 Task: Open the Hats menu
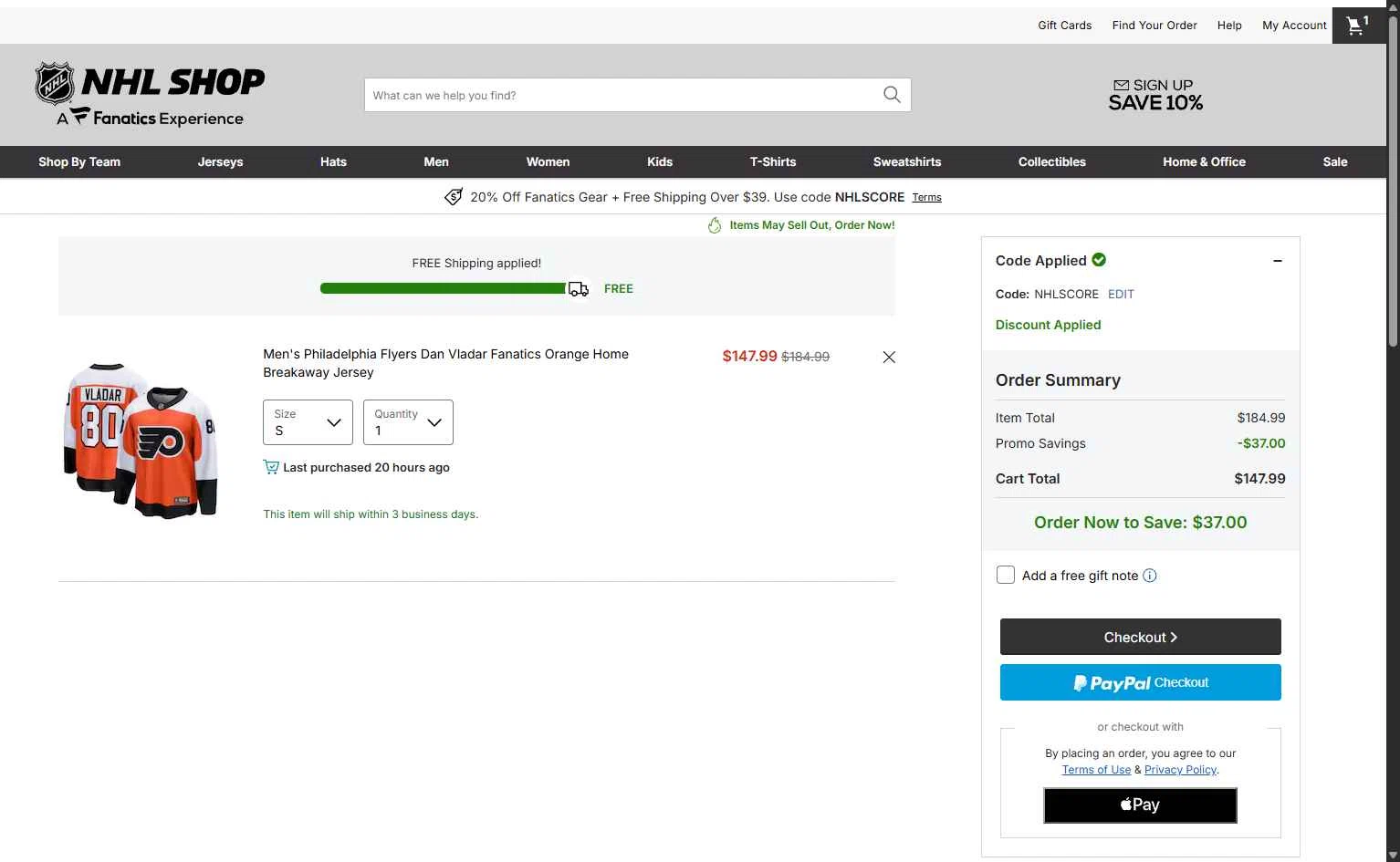tap(333, 161)
